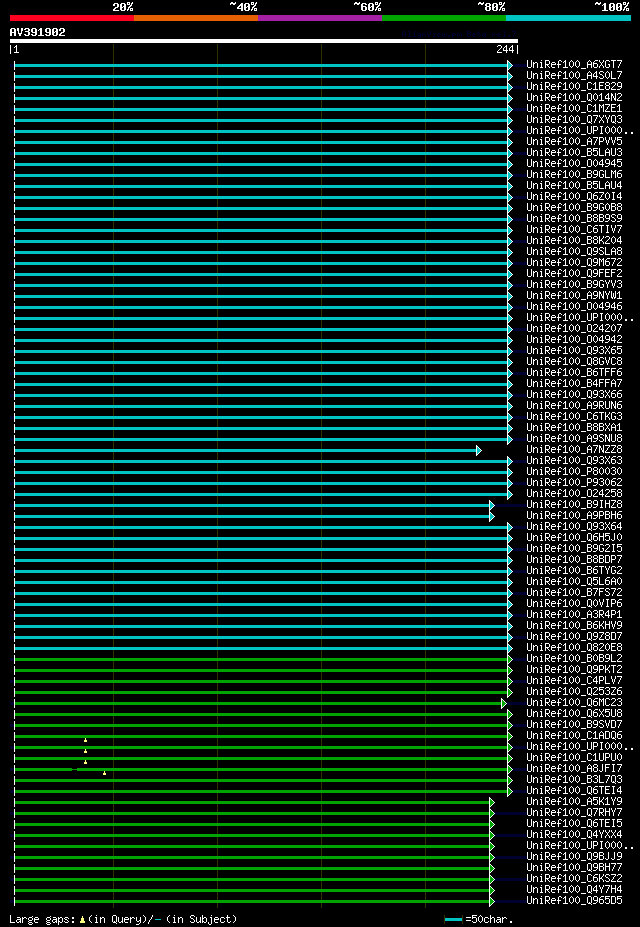This screenshot has height=927, width=640.
Task: Open hit UniRef100_C1E829
Action: tap(574, 86)
